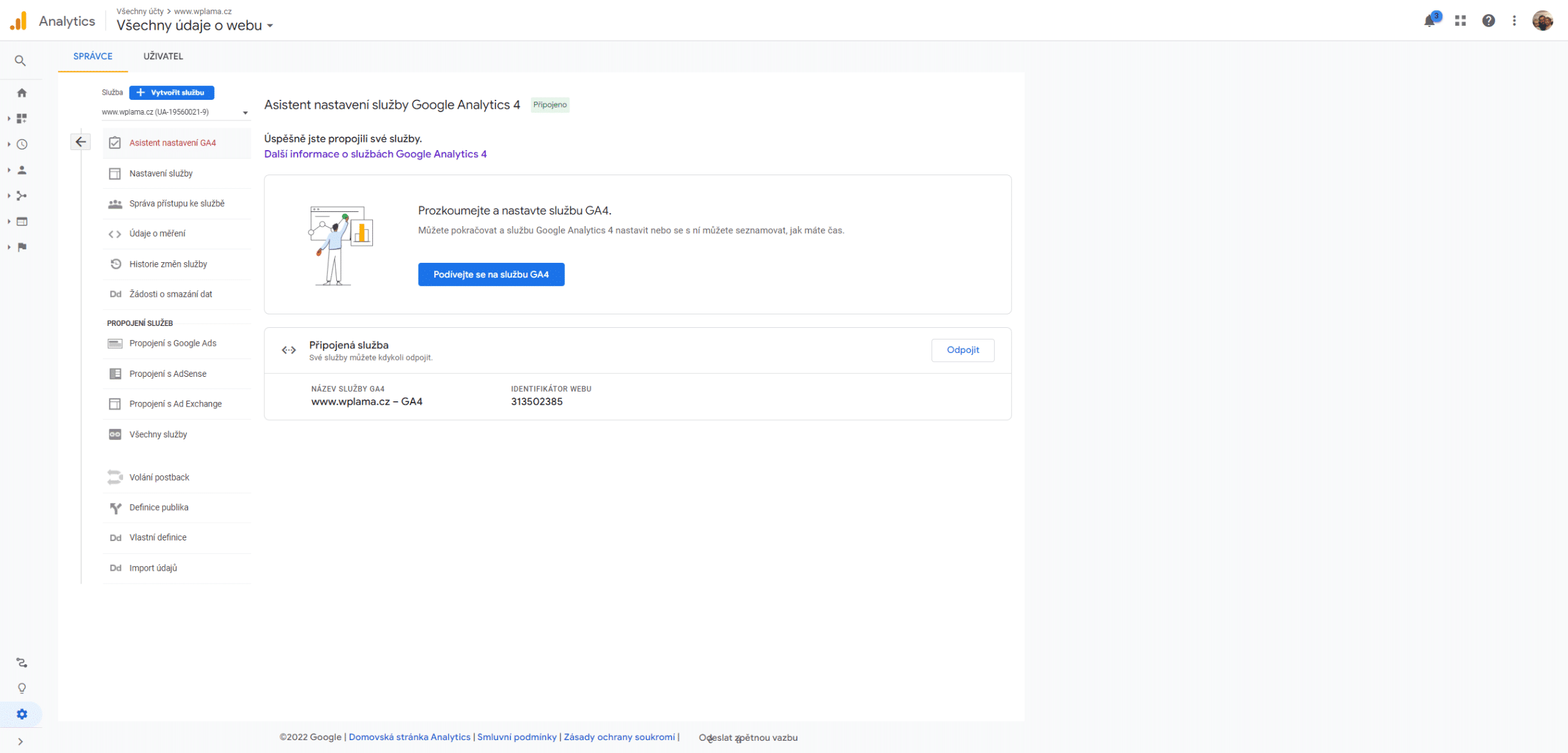Open Všechny služby
The height and width of the screenshot is (753, 1568).
[177, 434]
